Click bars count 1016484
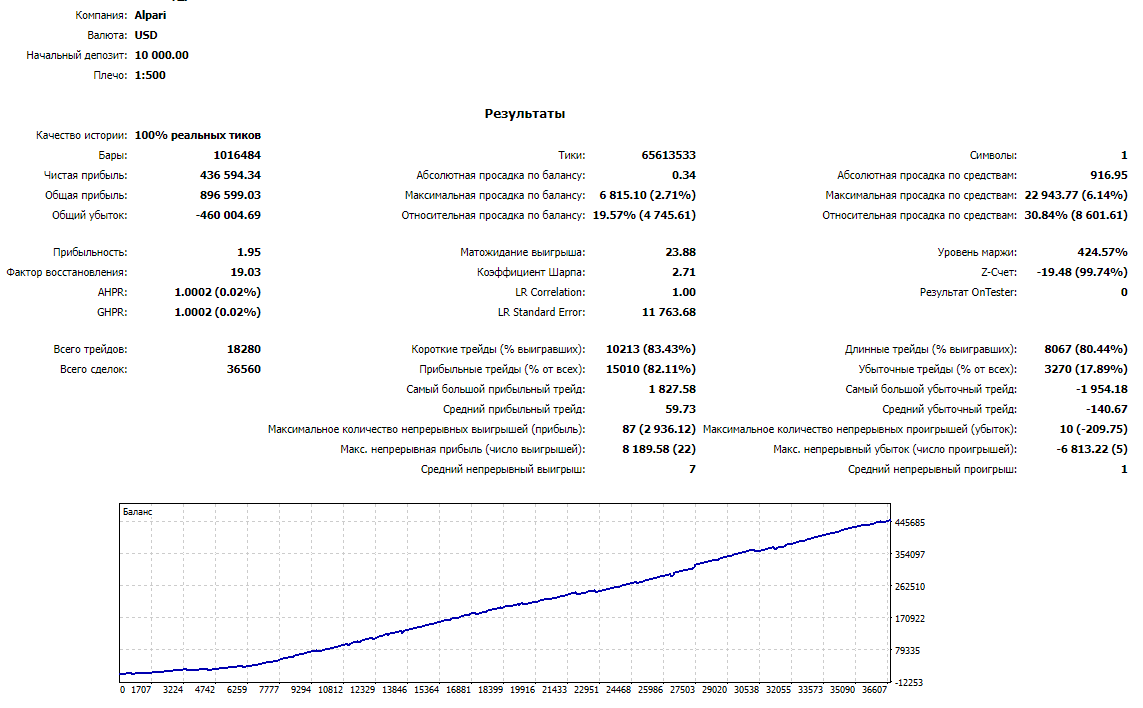 pos(237,155)
